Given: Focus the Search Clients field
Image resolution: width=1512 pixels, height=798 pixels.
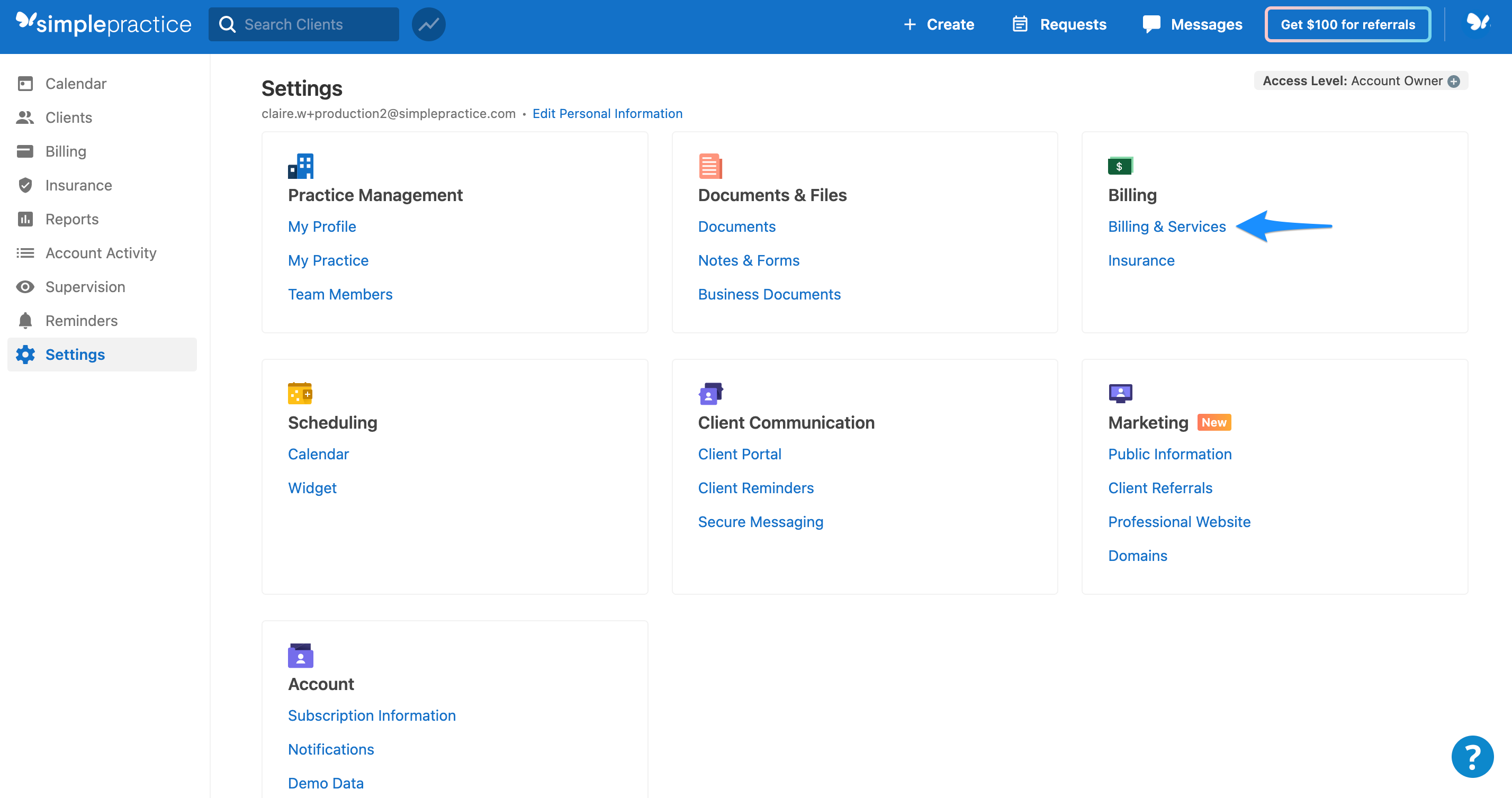Looking at the screenshot, I should point(303,24).
